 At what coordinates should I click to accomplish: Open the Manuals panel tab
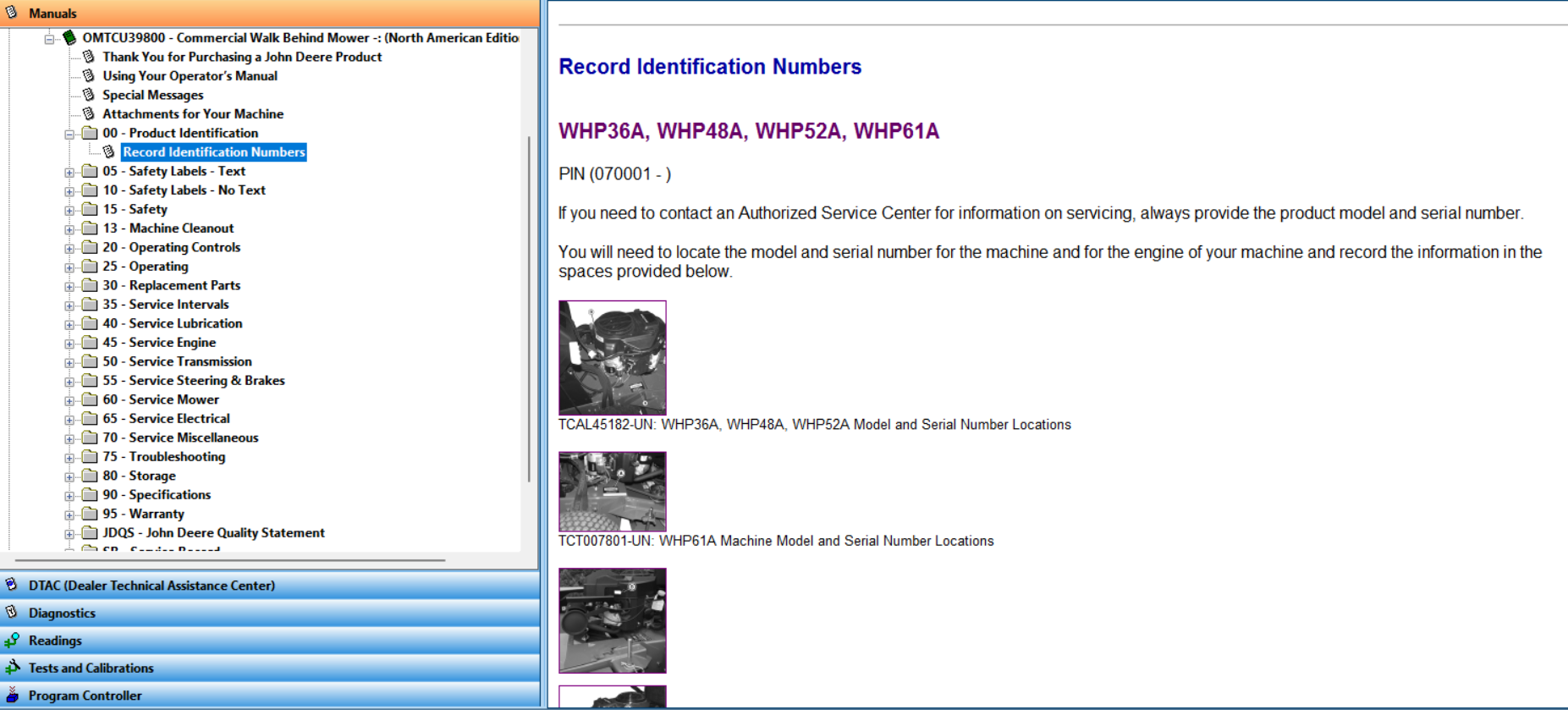270,13
